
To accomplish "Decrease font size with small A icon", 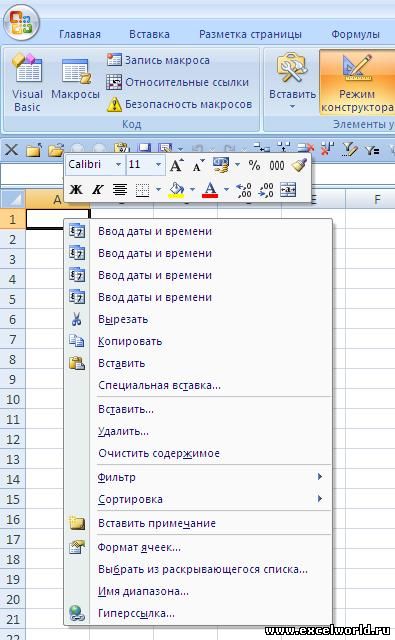I will (x=198, y=165).
